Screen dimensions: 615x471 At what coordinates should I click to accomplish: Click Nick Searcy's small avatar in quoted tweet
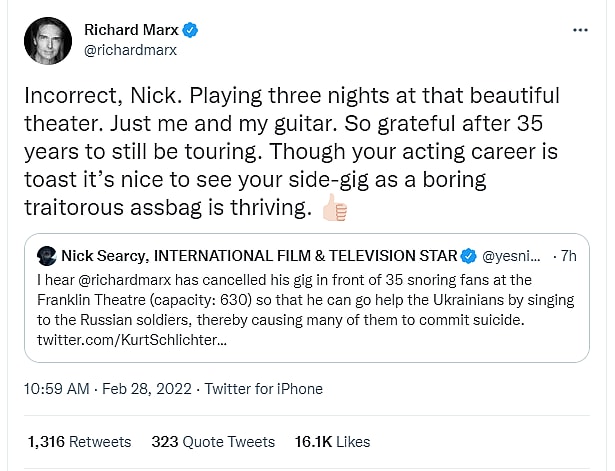tap(44, 255)
